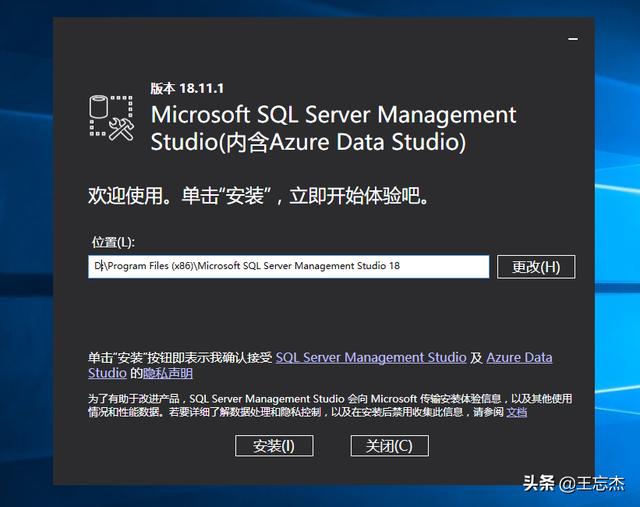Click the data collection notice paragraph

pyautogui.click(x=300, y=404)
